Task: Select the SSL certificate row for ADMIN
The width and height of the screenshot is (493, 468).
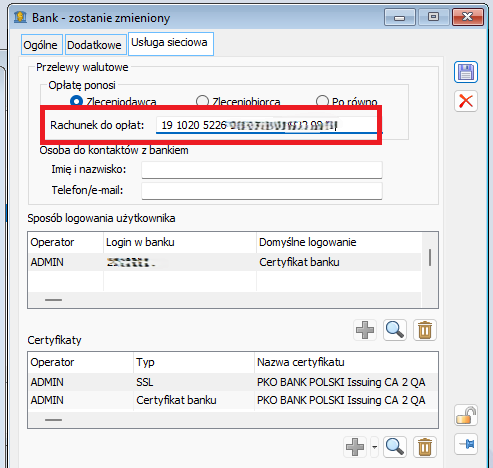Action: [233, 382]
